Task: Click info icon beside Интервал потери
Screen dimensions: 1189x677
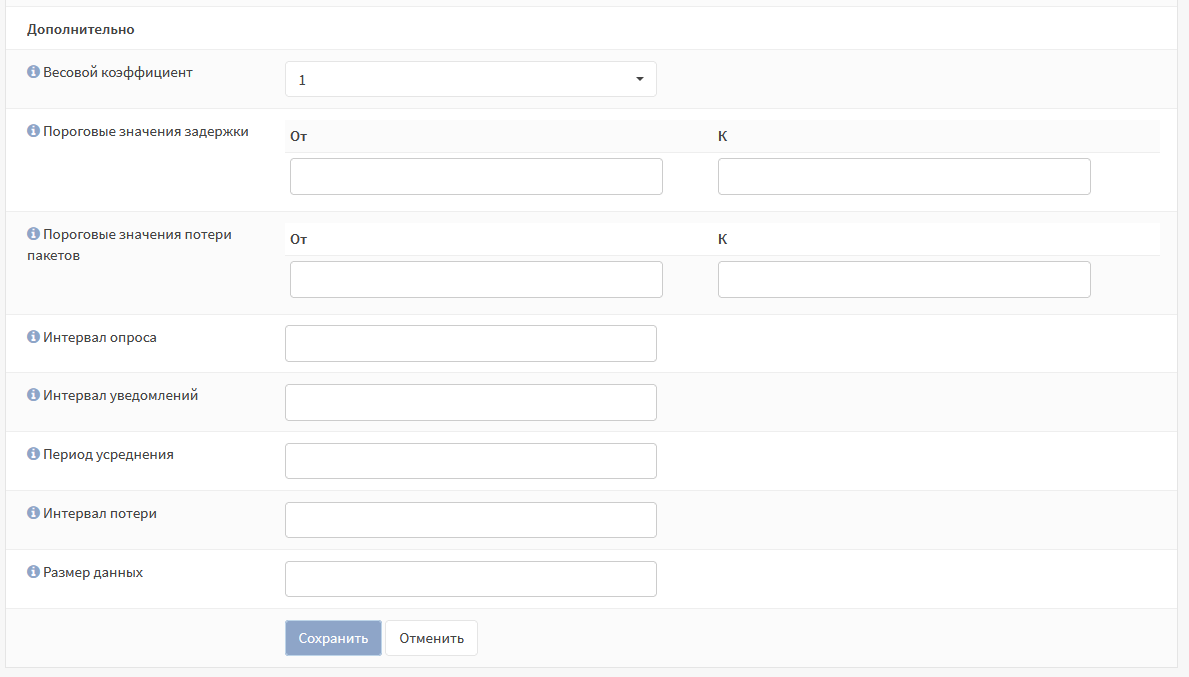Action: [x=33, y=513]
